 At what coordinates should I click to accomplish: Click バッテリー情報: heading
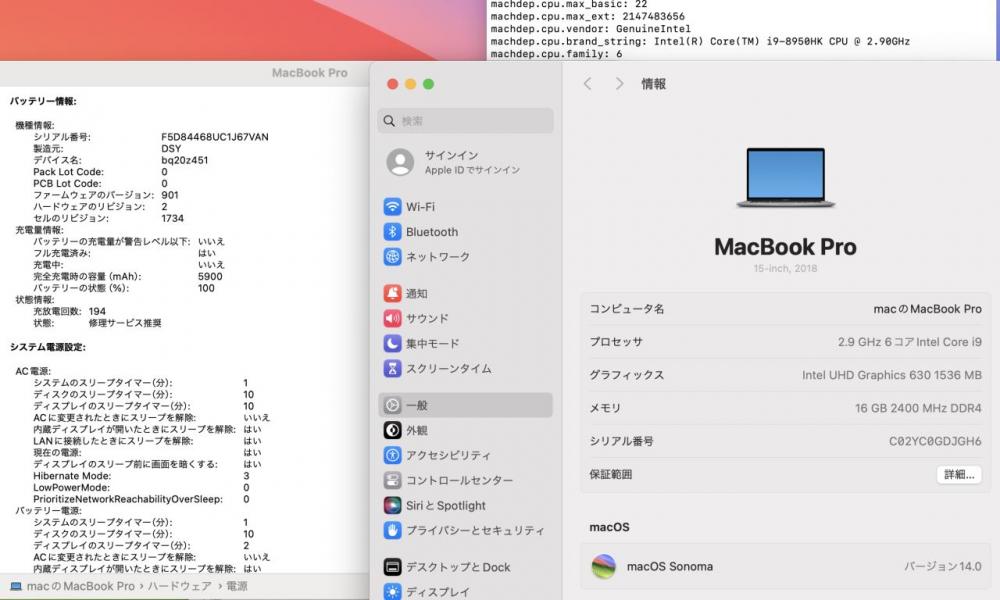point(43,101)
